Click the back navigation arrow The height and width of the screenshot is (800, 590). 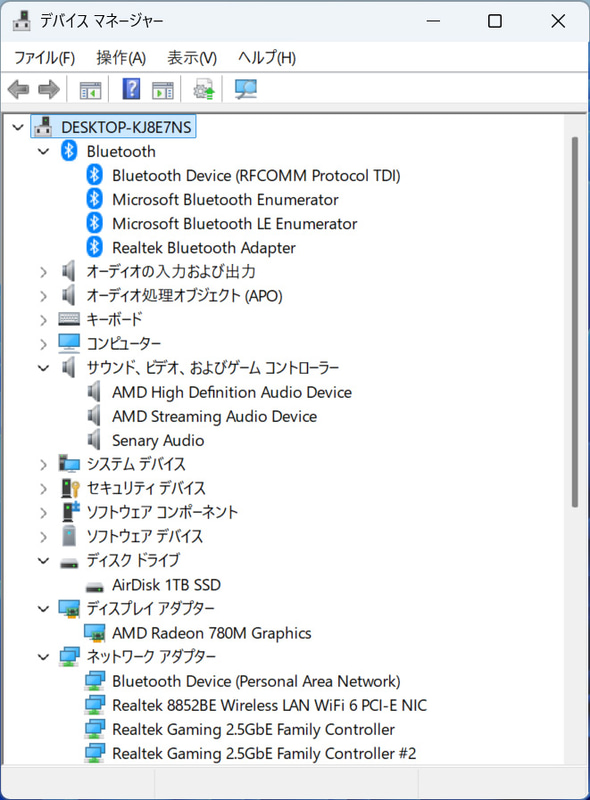(17, 89)
